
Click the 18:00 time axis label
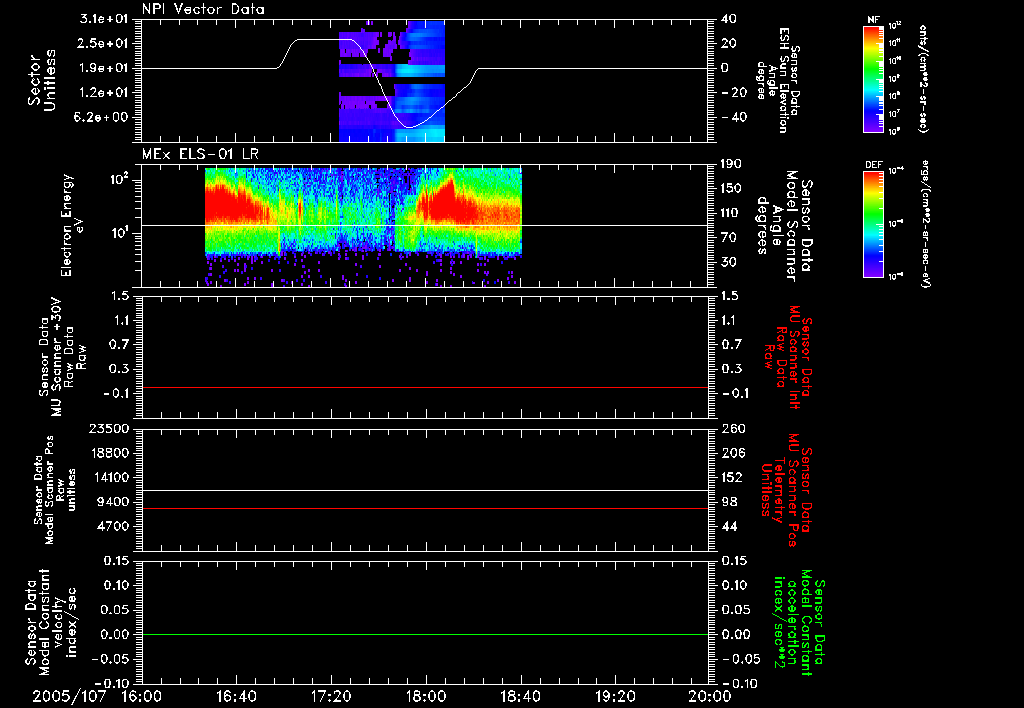tap(426, 697)
